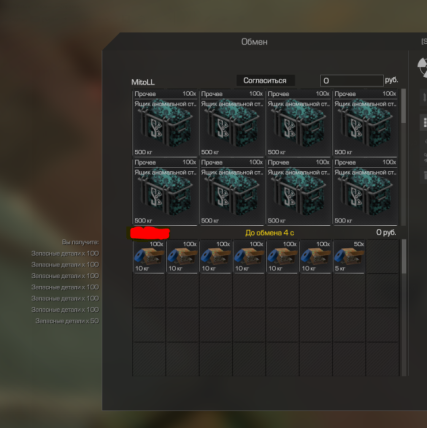Click the Согласиться (agree) button
The width and height of the screenshot is (427, 428).
(265, 81)
